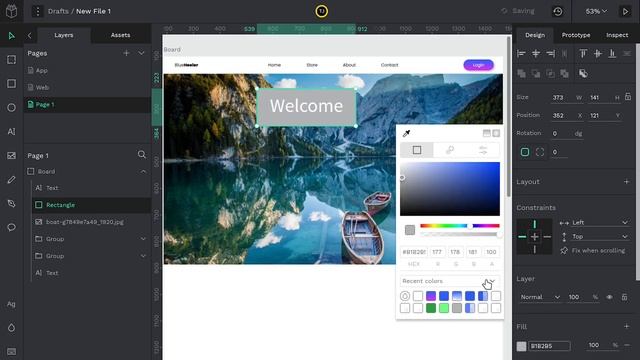Open the Top vertical constraint dropdown

600,236
